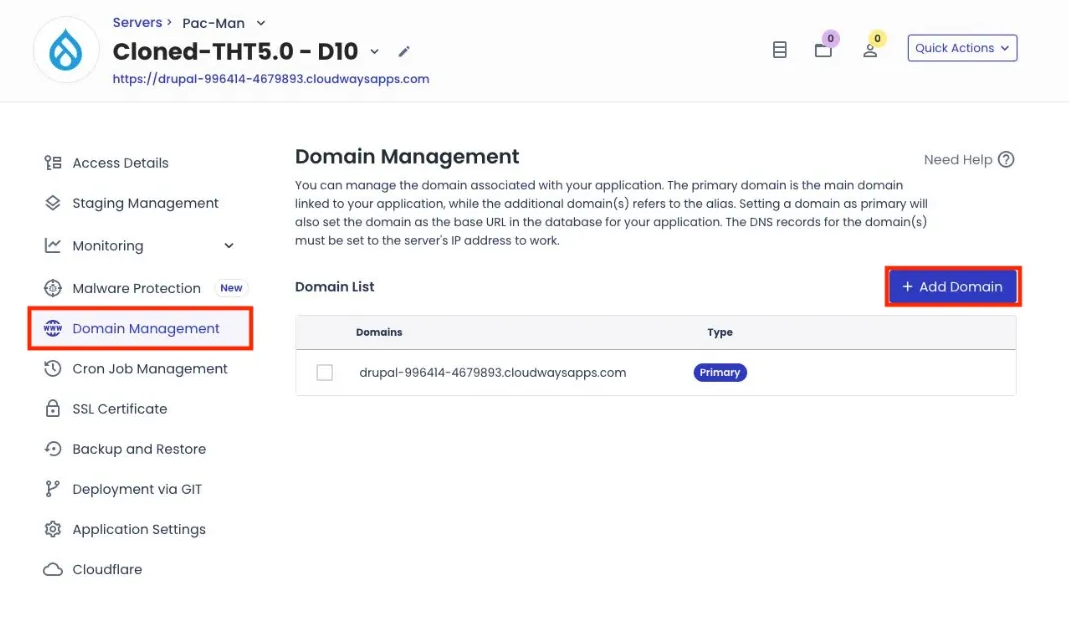Open Cron Job Management page
Image resolution: width=1069 pixels, height=620 pixels.
click(x=150, y=369)
